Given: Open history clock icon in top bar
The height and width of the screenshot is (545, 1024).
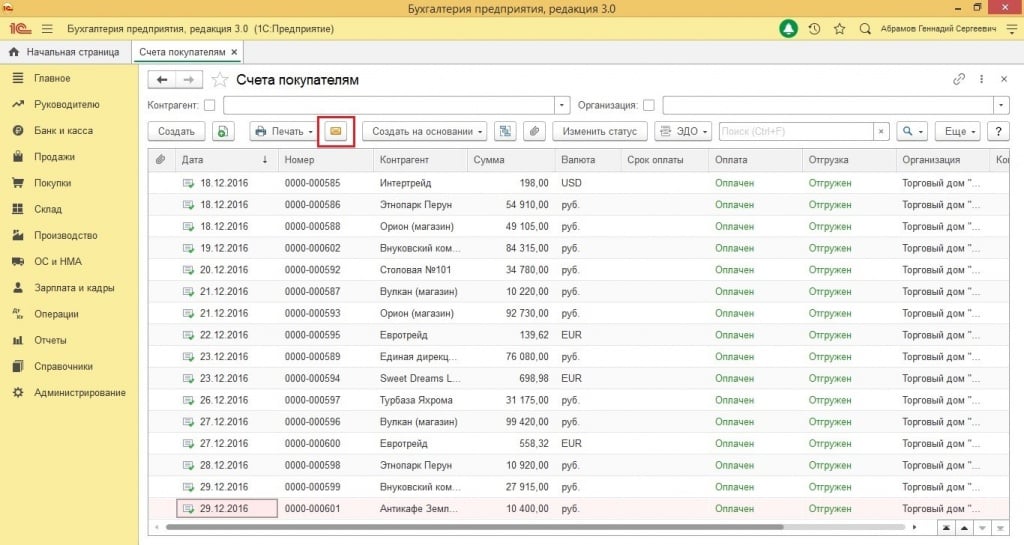Looking at the screenshot, I should click(814, 29).
